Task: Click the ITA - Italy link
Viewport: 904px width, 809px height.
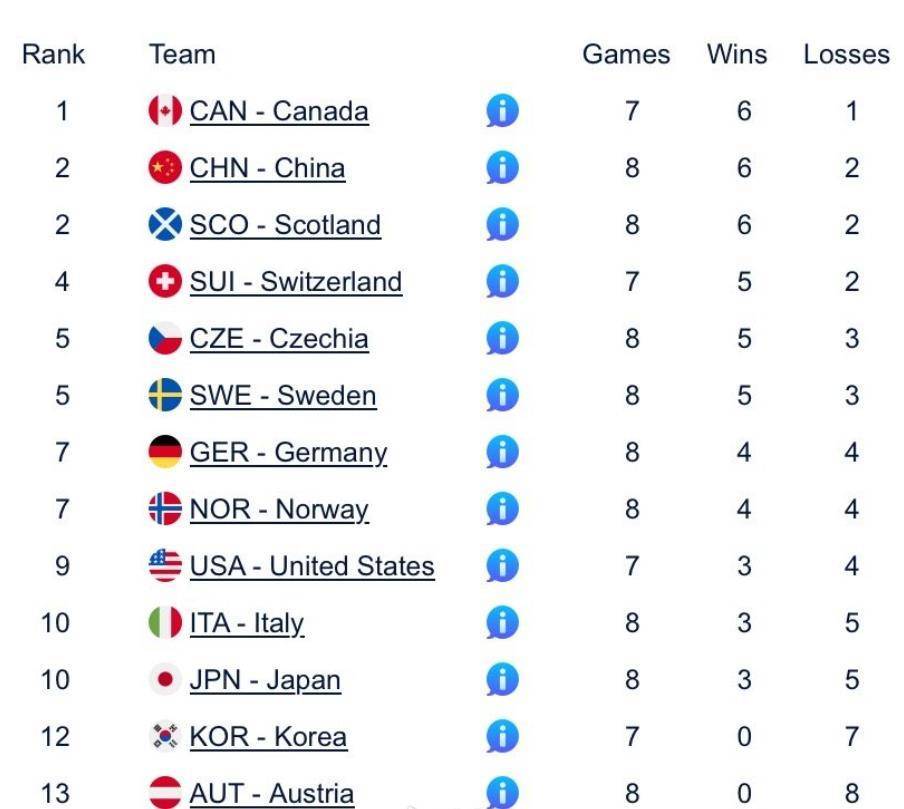Action: 247,624
